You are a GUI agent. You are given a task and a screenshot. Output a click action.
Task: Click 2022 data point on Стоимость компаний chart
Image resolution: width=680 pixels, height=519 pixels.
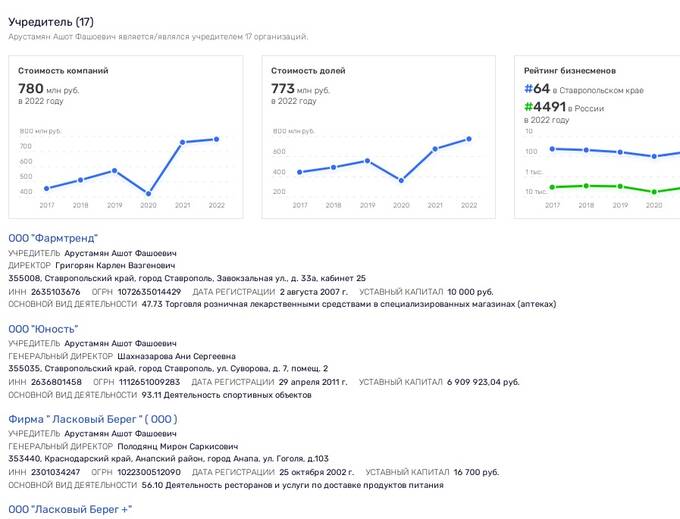216,139
